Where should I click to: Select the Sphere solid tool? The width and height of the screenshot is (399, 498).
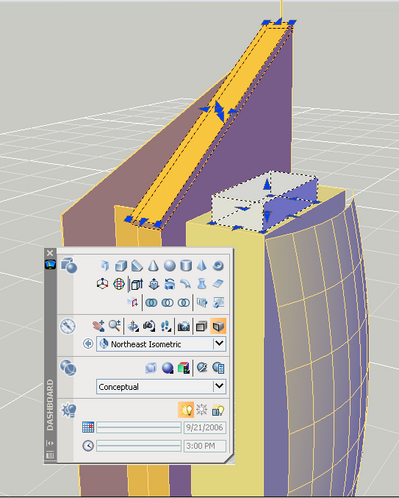coord(170,266)
